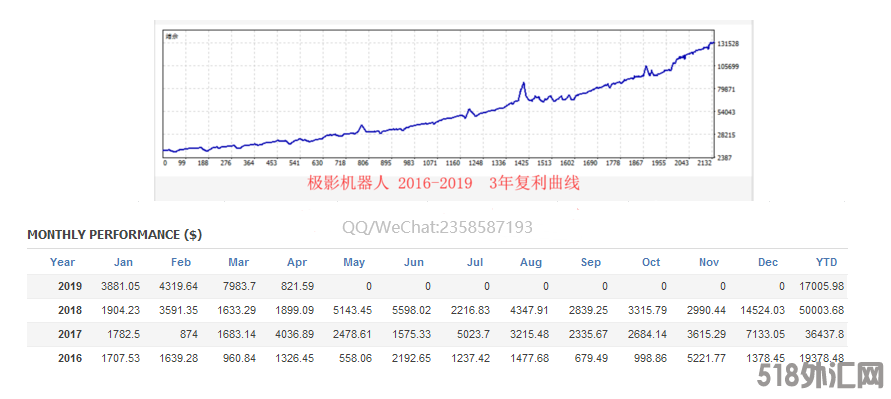Click the 2019 year row label
This screenshot has width=891, height=399.
point(70,286)
